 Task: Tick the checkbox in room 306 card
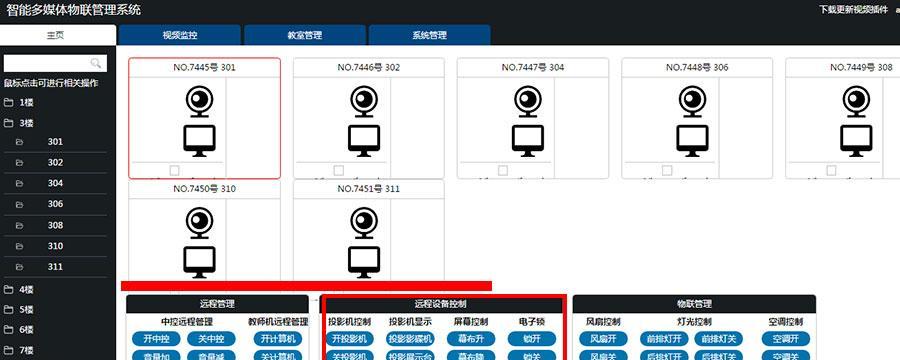click(667, 171)
